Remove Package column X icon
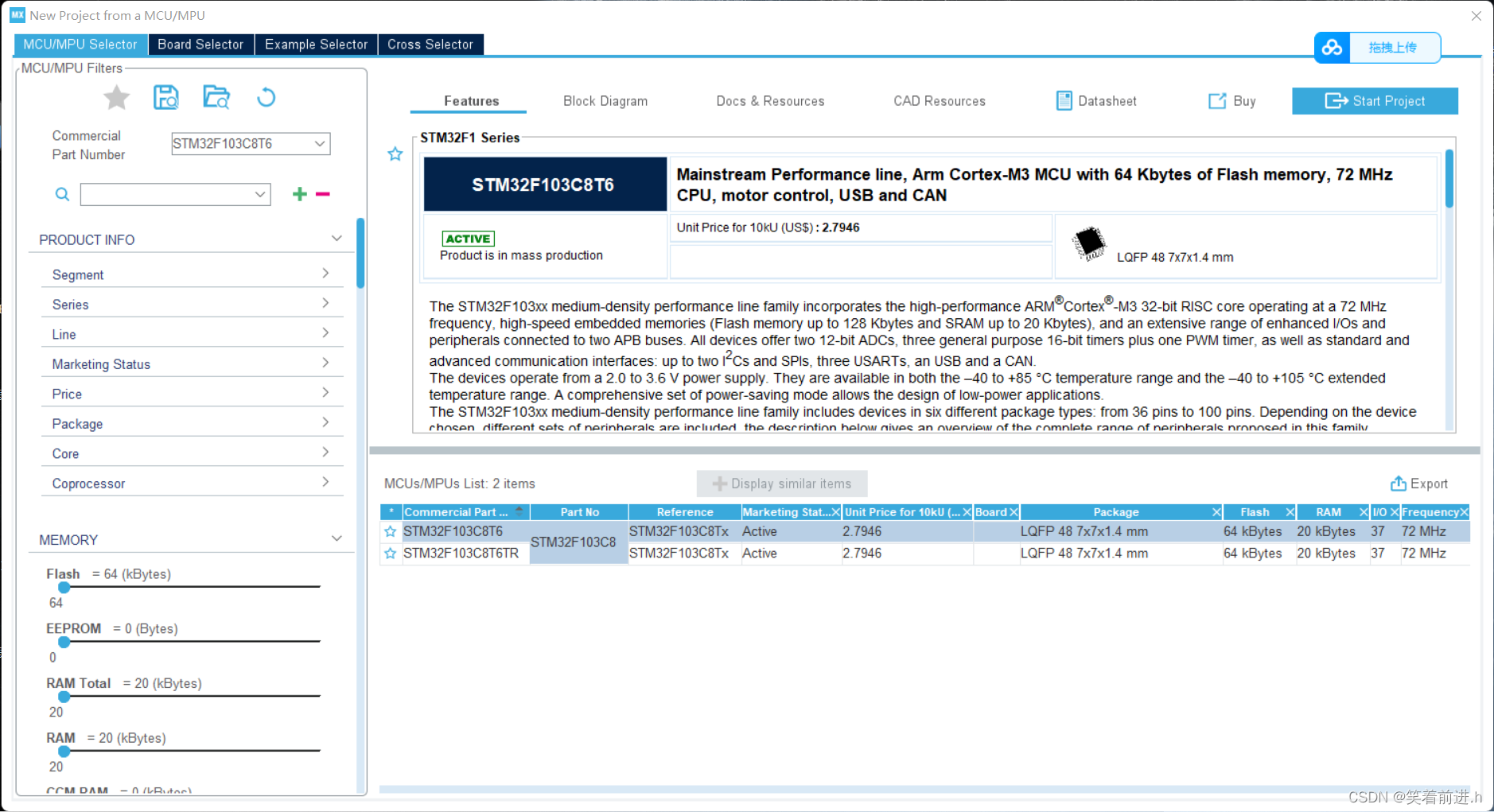1494x812 pixels. point(1216,512)
